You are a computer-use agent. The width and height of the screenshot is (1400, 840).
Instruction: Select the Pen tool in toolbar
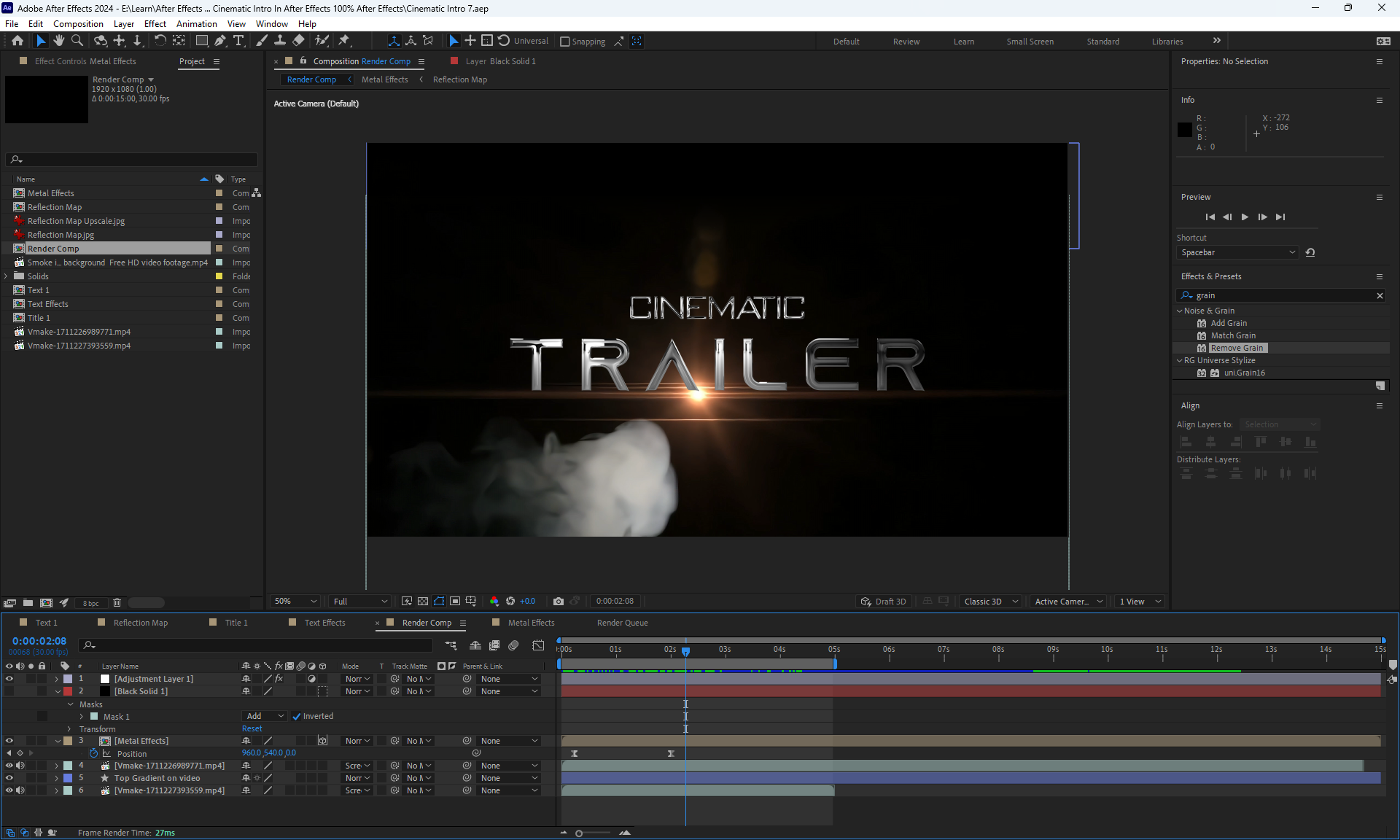pos(219,41)
